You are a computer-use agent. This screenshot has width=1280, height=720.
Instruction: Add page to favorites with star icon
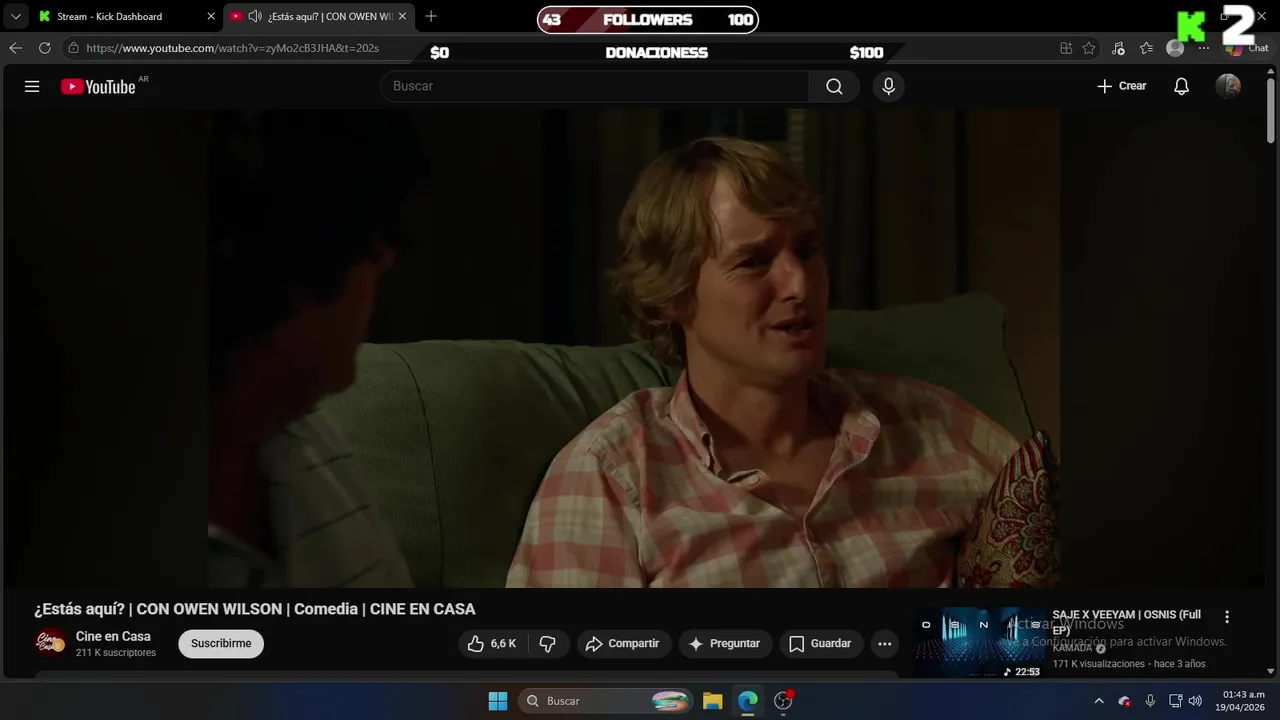tap(1089, 48)
